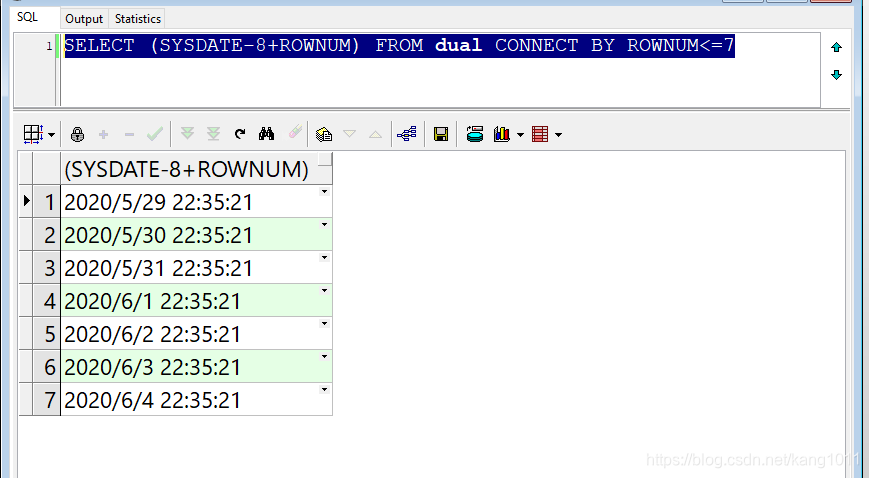
Task: Select cell 2020/6/2 22:35:21
Action: [x=196, y=333]
